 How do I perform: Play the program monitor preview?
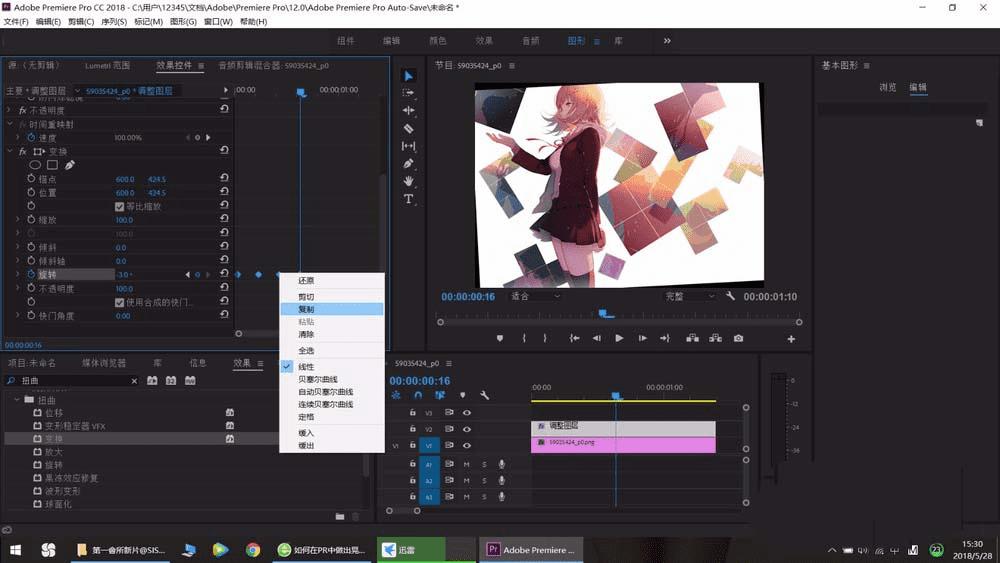point(619,339)
